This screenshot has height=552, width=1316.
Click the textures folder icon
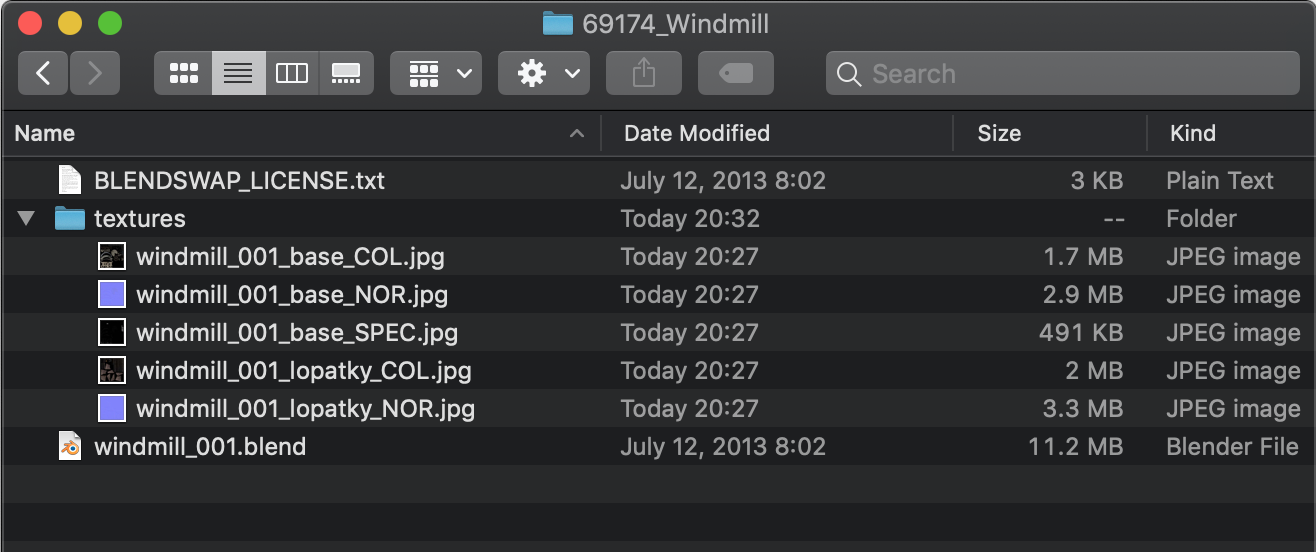coord(69,219)
